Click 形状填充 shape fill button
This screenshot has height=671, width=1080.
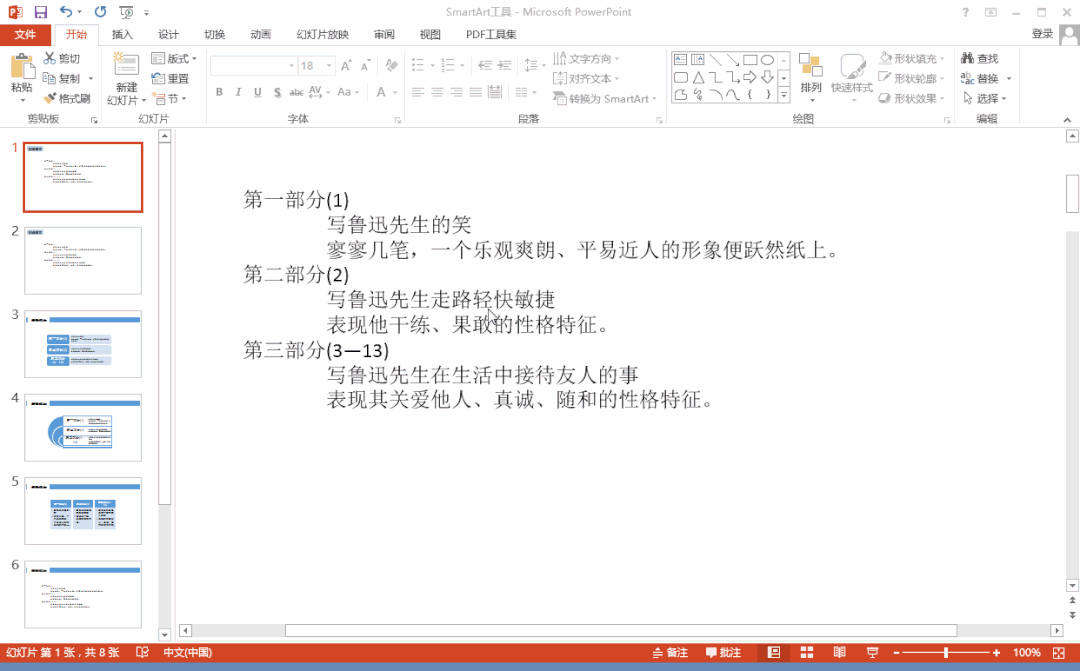(x=912, y=59)
